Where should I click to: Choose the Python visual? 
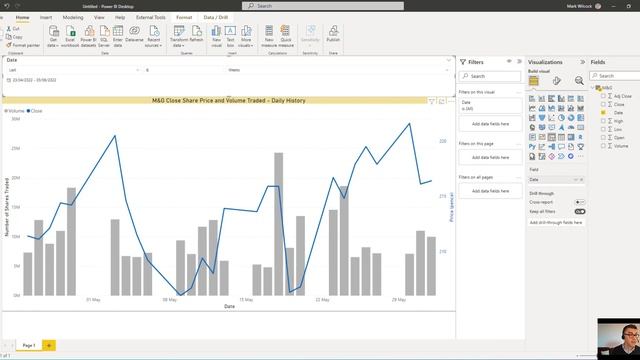coord(532,146)
